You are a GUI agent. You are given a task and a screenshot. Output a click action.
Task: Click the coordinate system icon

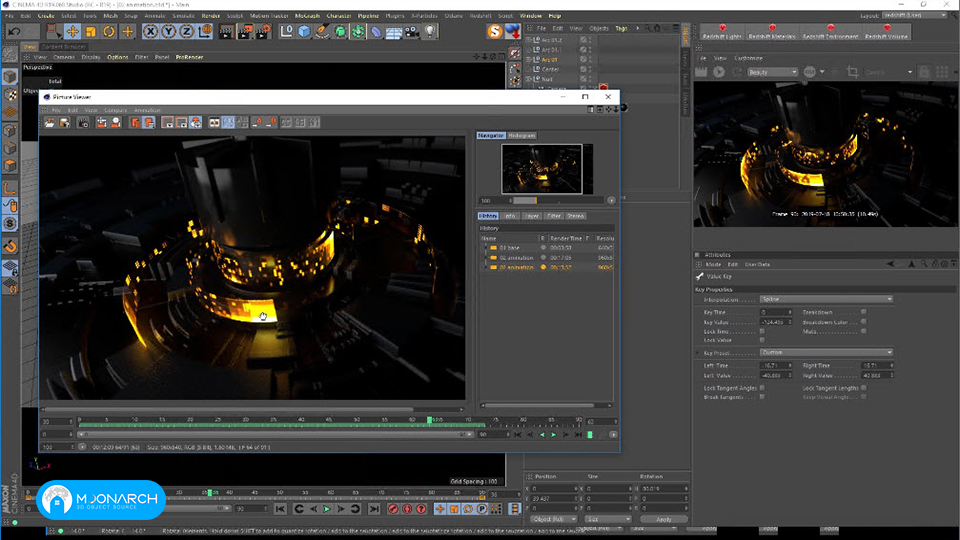(x=205, y=31)
